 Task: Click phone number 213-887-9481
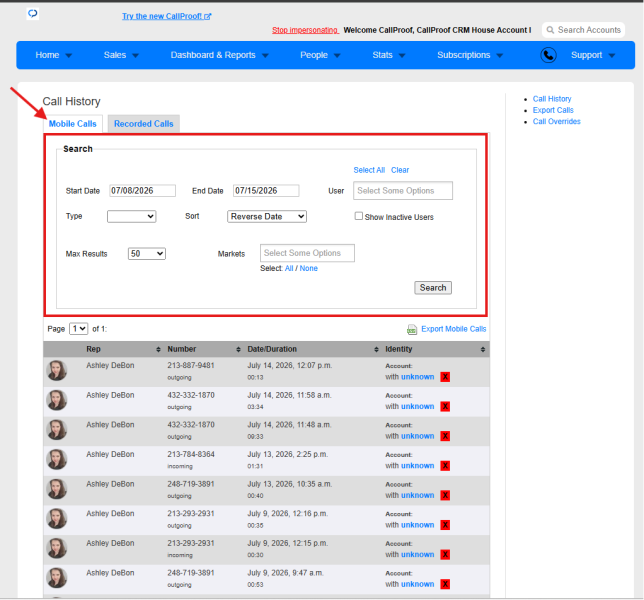[x=191, y=366]
